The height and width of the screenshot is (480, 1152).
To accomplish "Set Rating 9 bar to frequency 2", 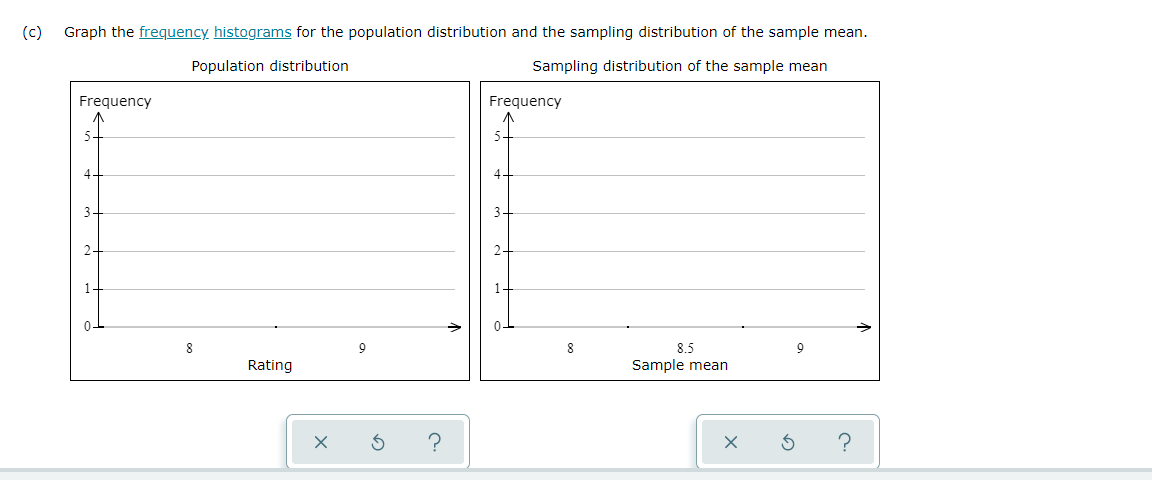I will (361, 251).
